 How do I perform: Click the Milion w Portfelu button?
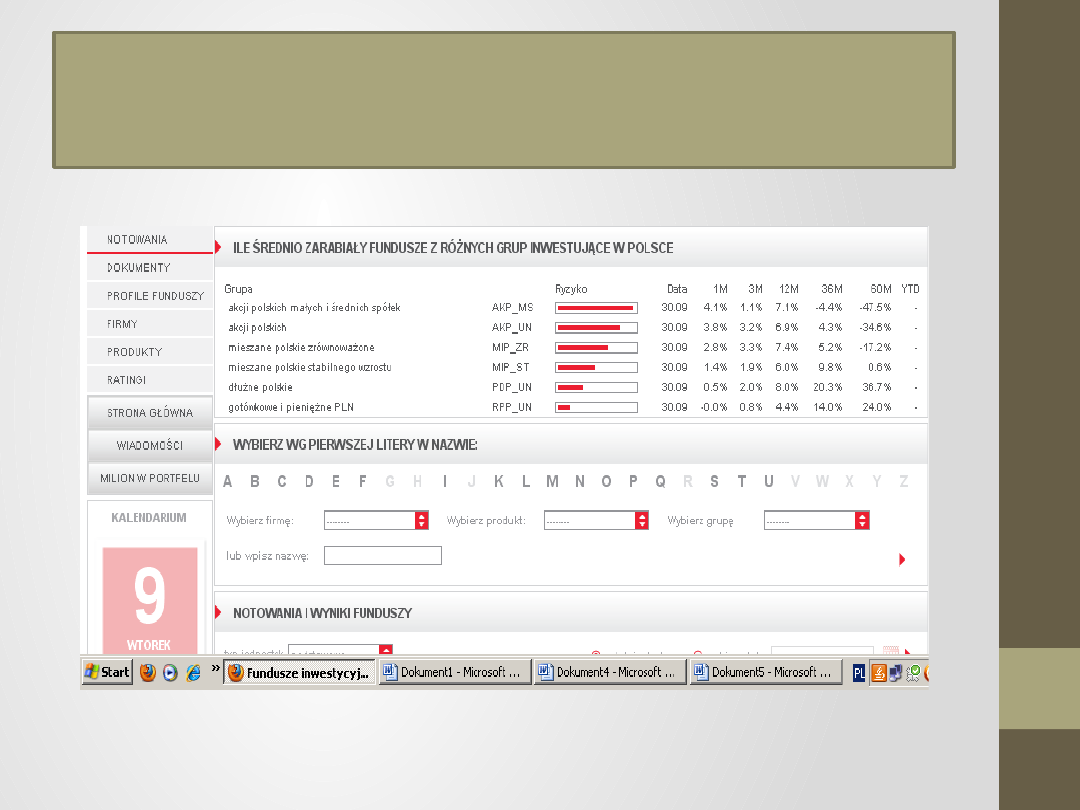tap(150, 478)
